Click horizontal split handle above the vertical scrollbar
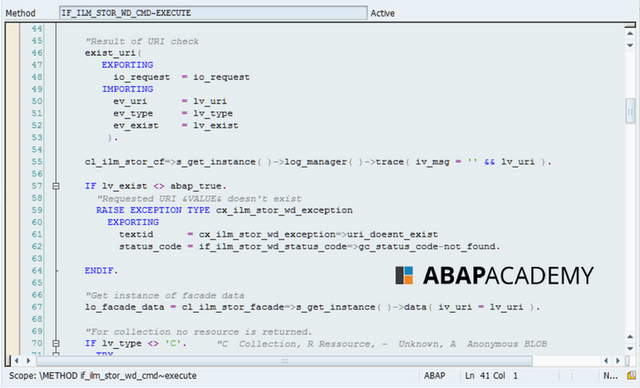The width and height of the screenshot is (640, 388). pyautogui.click(x=630, y=25)
